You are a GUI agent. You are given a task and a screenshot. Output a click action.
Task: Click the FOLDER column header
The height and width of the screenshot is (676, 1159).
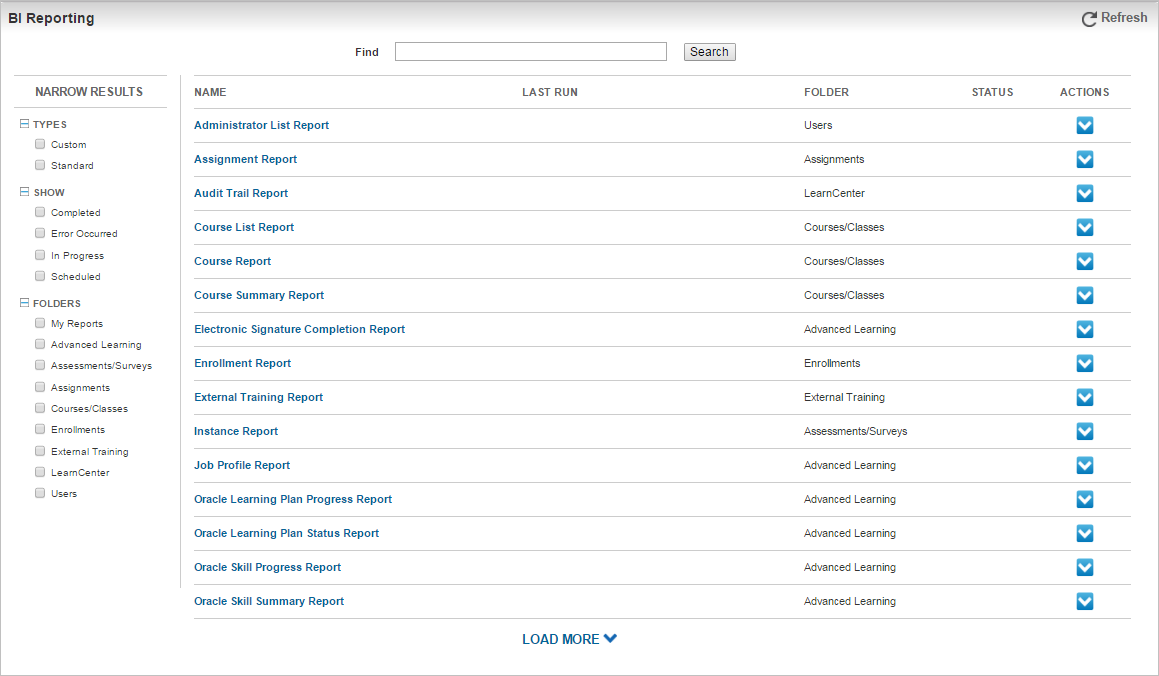tap(826, 92)
